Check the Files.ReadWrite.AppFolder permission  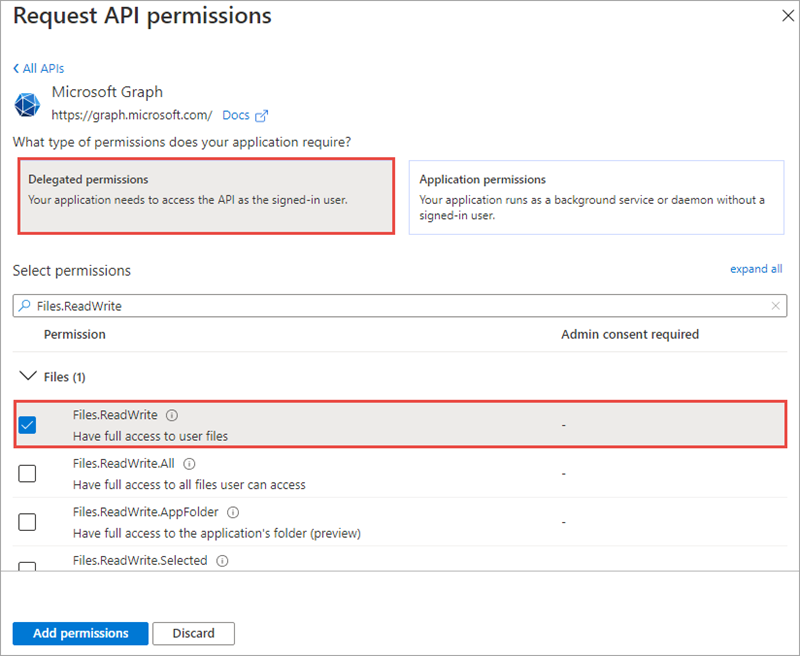[x=27, y=522]
